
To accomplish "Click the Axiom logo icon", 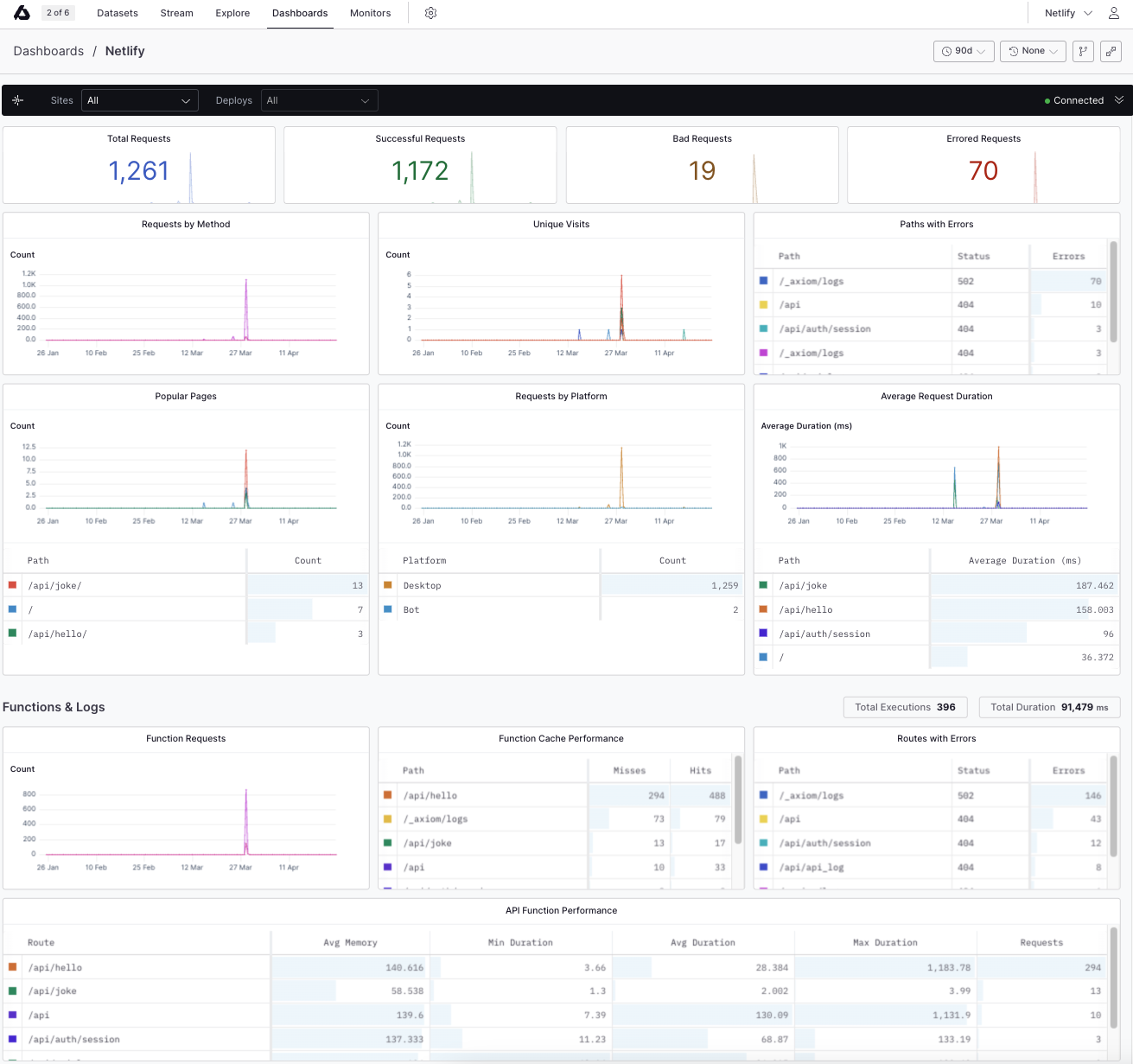I will pos(22,13).
